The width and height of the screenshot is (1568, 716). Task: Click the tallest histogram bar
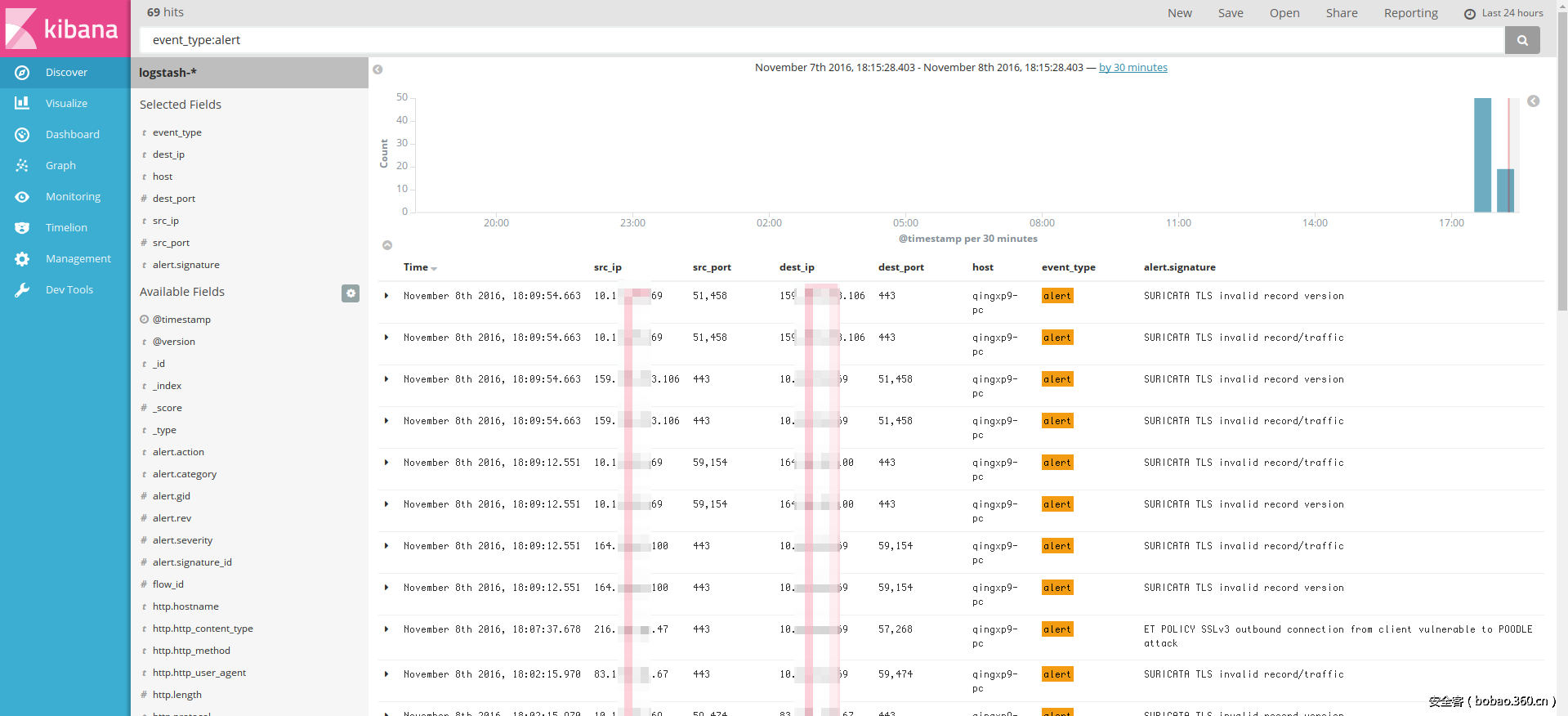click(1481, 155)
